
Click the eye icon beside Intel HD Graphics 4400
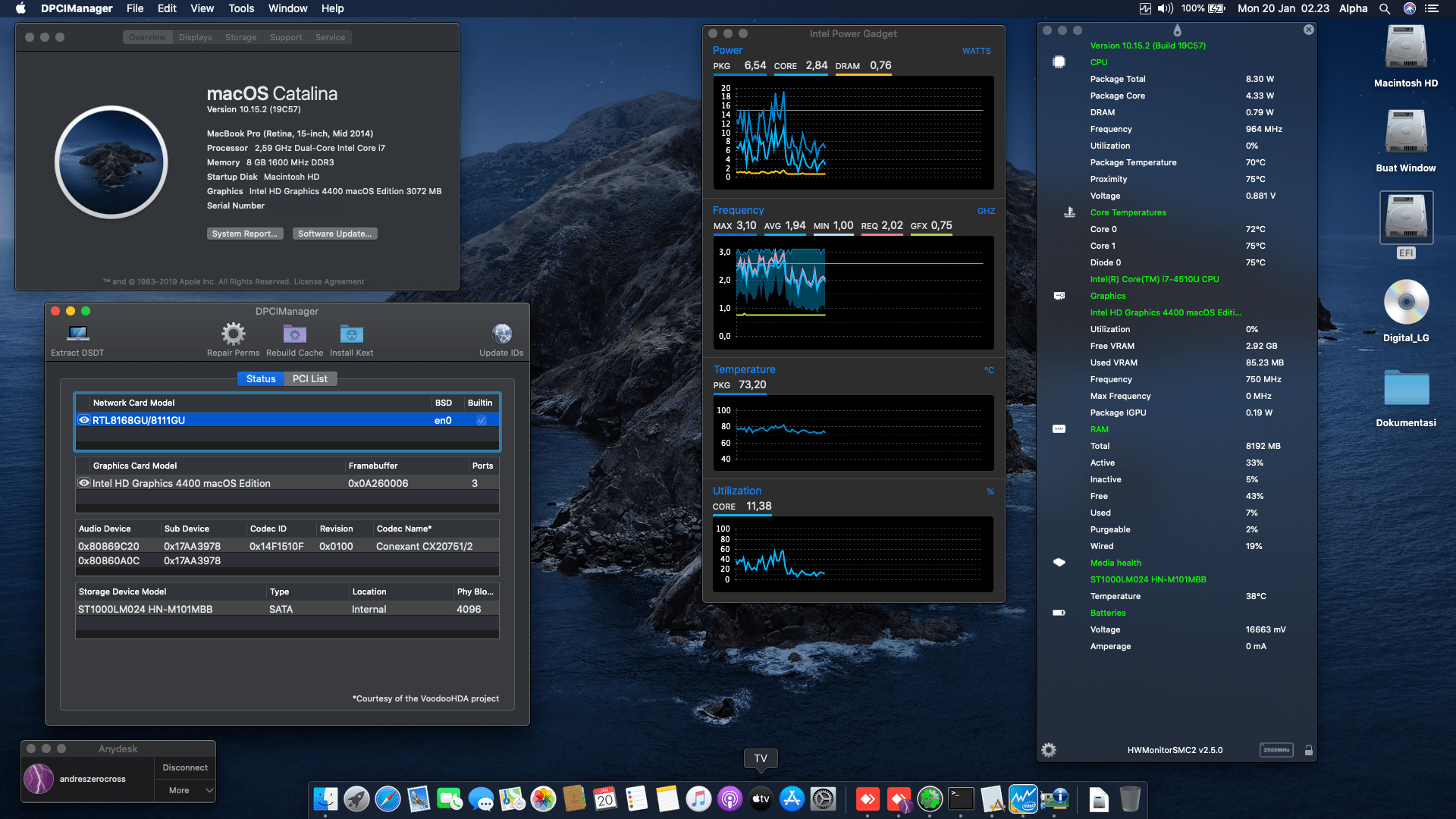pyautogui.click(x=84, y=483)
